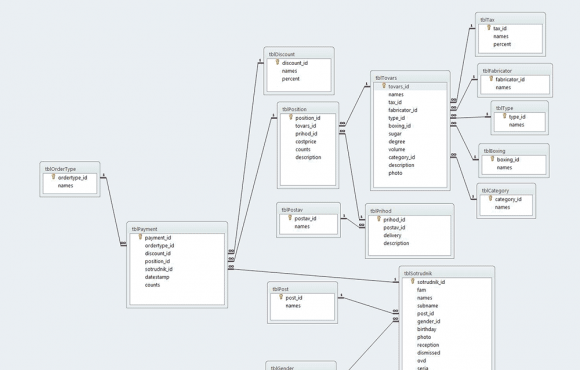Click the key icon beside prihod_id

379,219
